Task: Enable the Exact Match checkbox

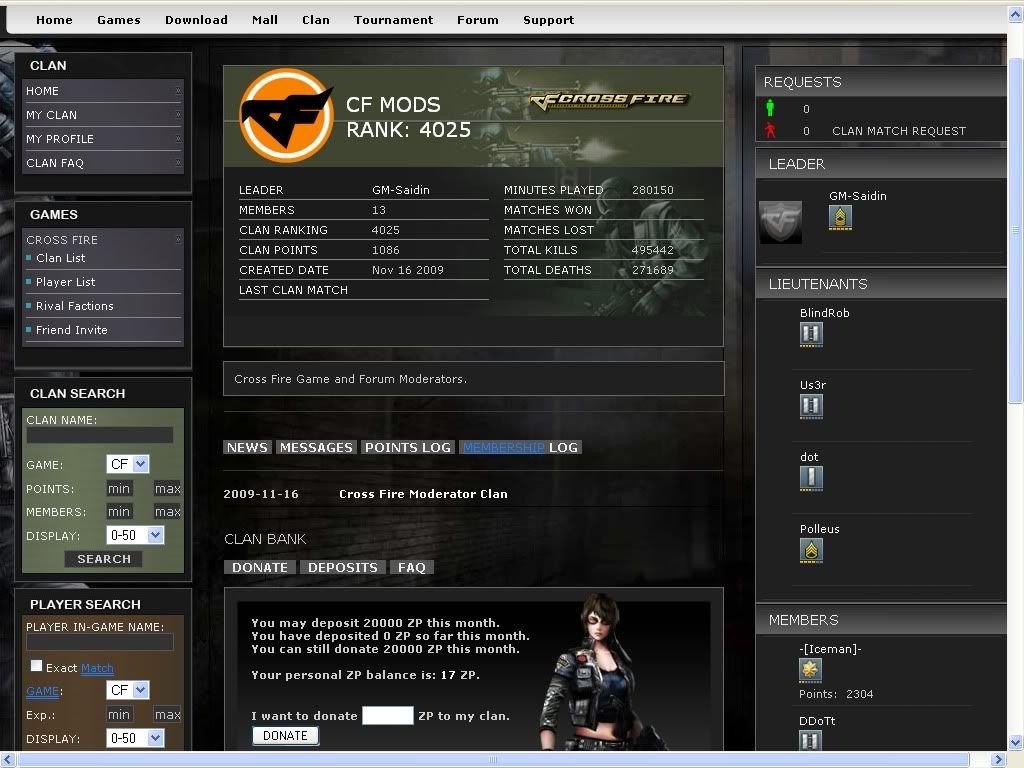Action: pos(37,666)
